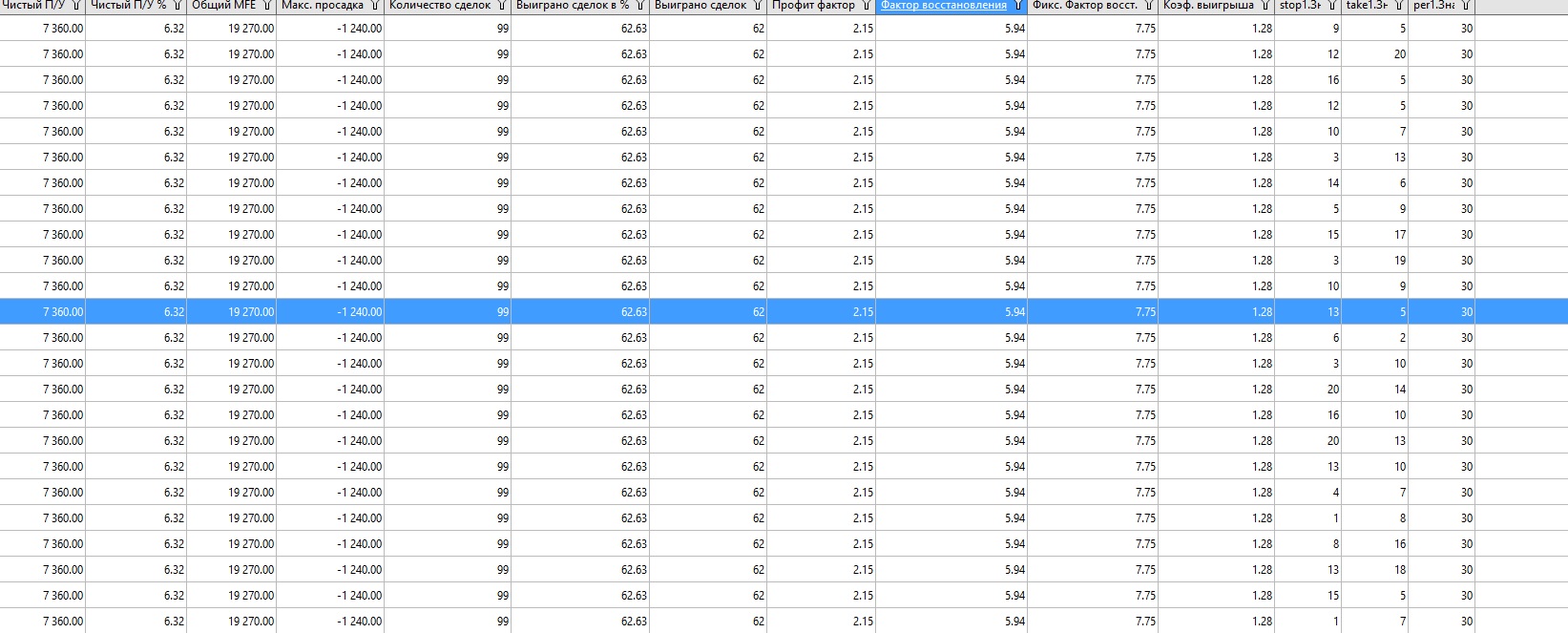The image size is (1568, 633).
Task: Click the stop1 value 5
Action: tap(1336, 209)
